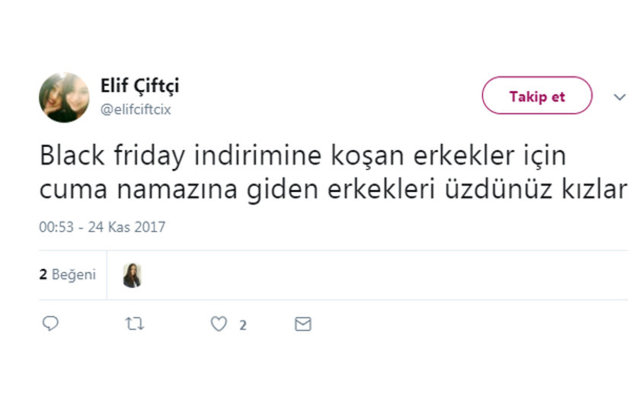Screen dimensions: 640x410
Task: Click the @elifciftcix username handle
Action: click(135, 110)
